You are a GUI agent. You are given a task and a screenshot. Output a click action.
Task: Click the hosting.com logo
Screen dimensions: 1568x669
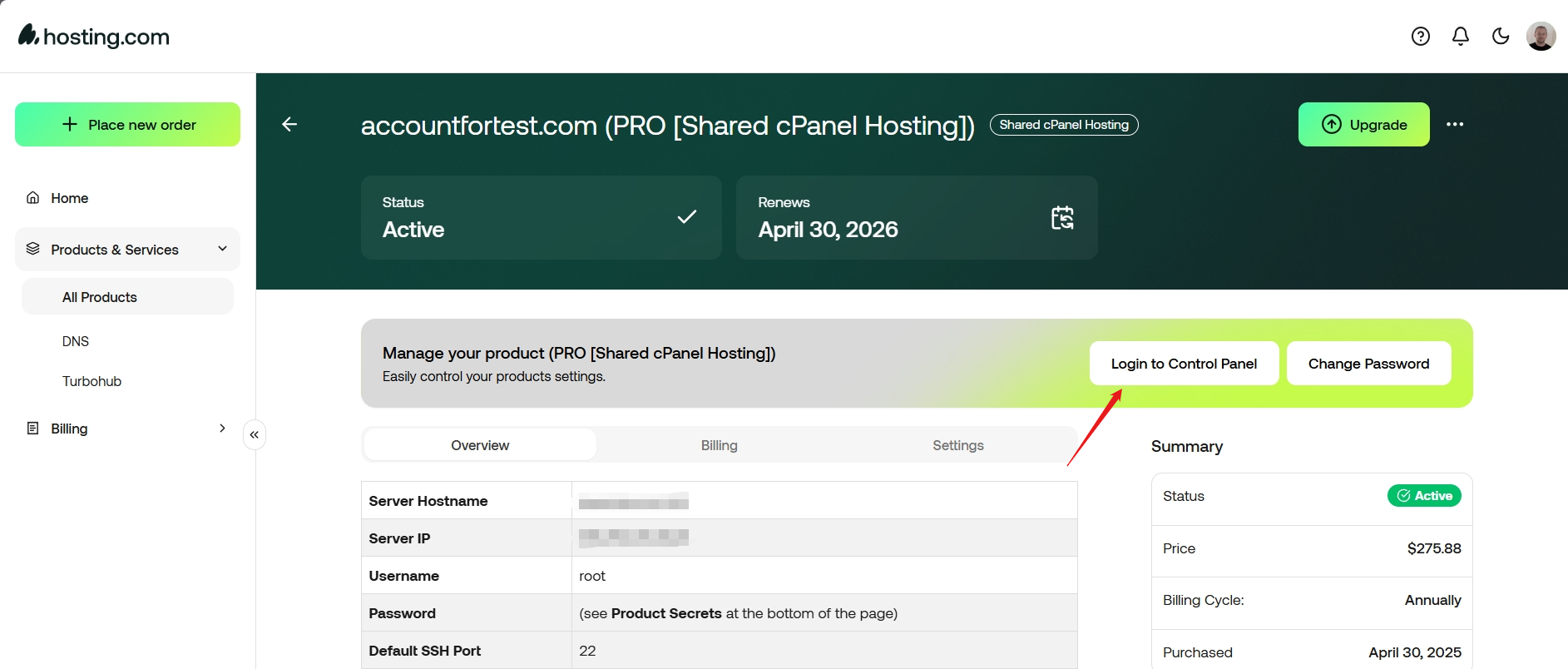click(94, 36)
